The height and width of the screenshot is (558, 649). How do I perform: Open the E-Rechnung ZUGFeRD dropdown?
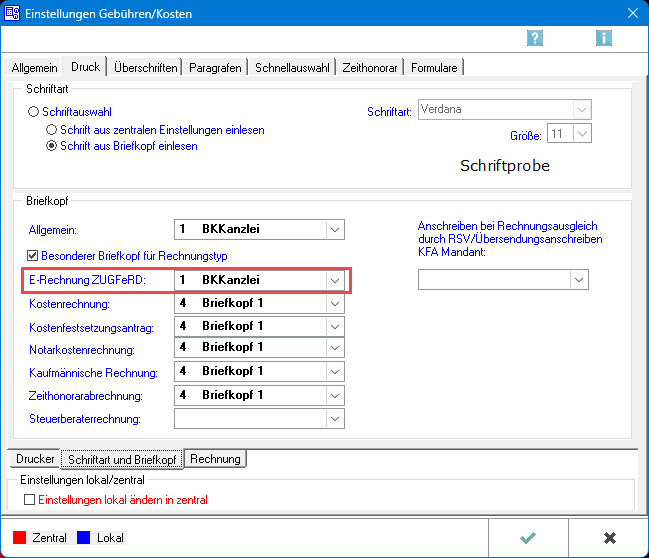335,281
